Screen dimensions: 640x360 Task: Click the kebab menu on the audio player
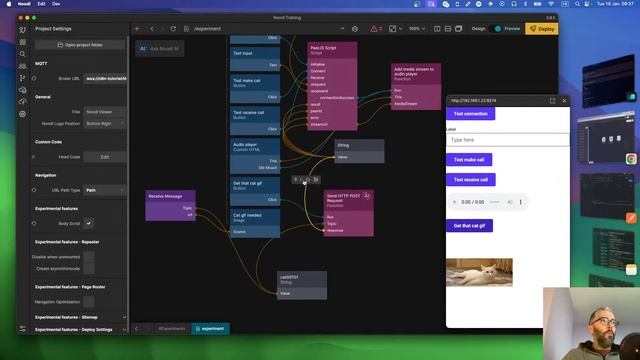520,202
